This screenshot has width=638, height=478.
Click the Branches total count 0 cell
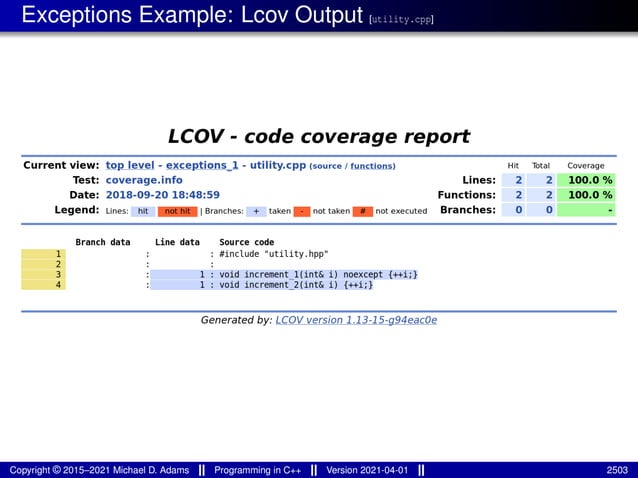541,210
